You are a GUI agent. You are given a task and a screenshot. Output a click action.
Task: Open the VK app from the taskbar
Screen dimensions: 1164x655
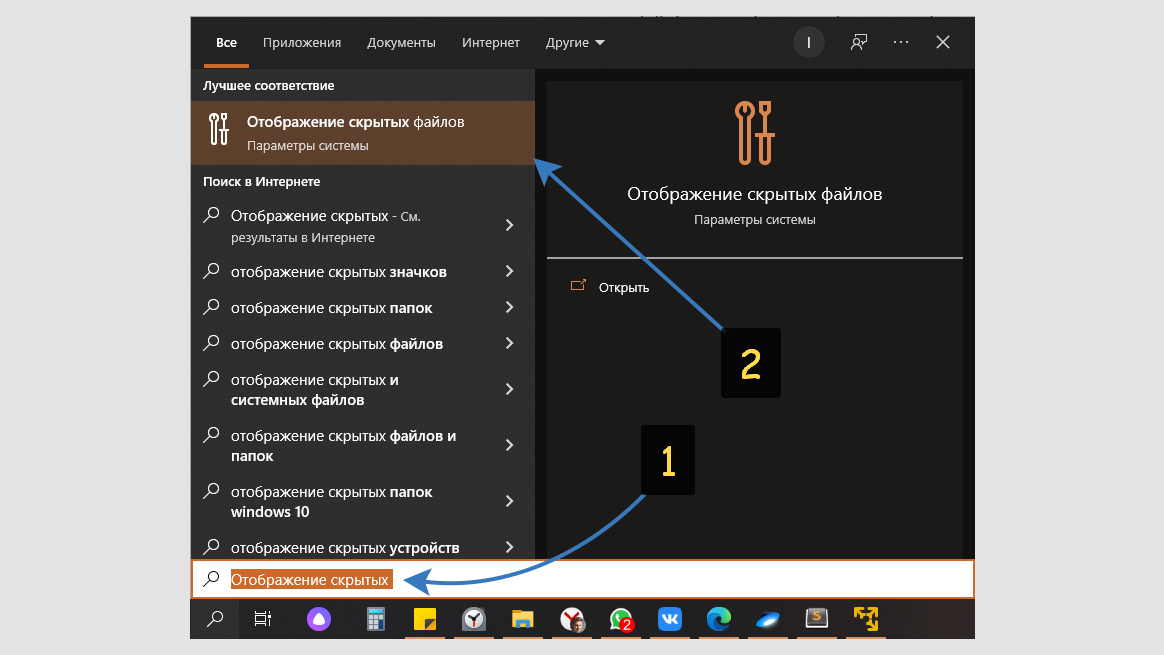(x=670, y=619)
